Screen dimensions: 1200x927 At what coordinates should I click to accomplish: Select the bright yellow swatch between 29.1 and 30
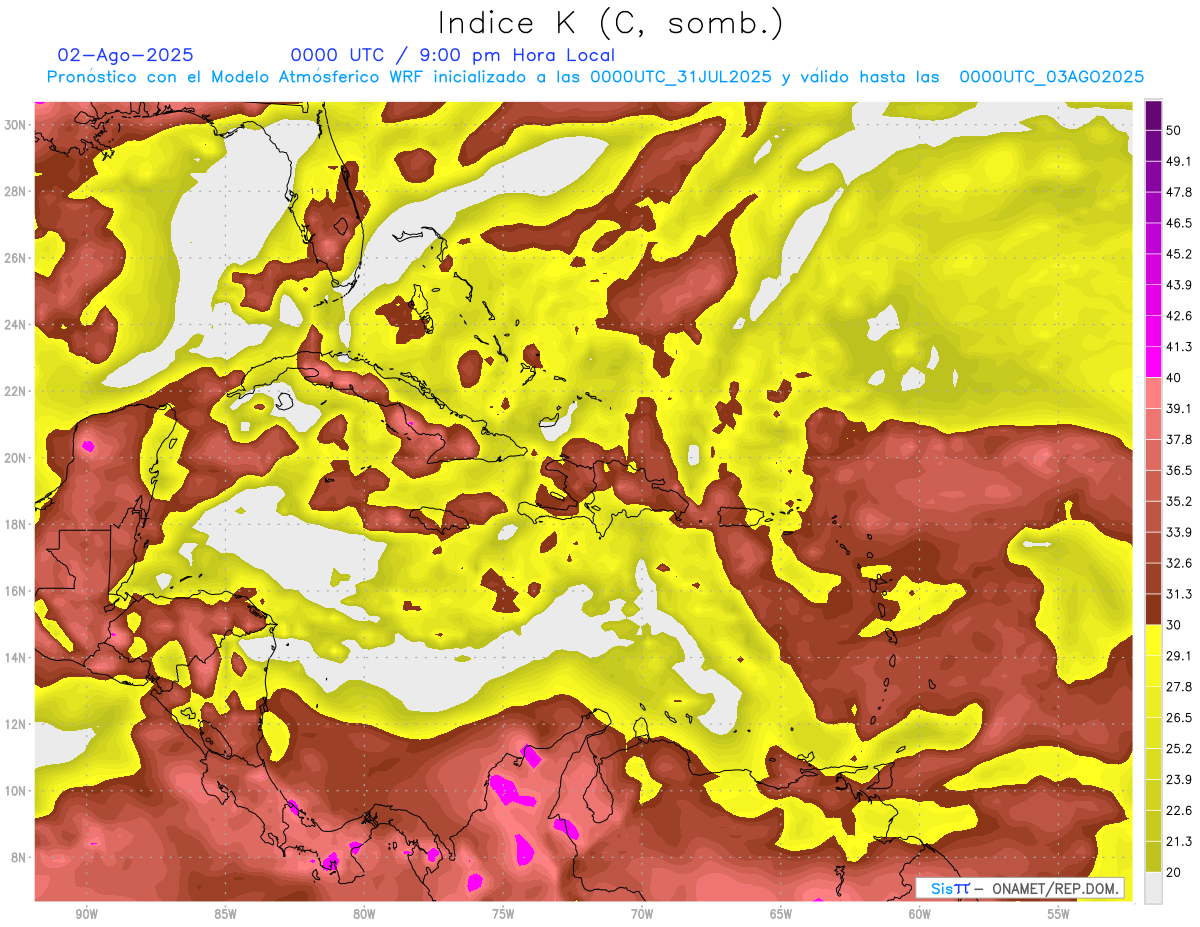pos(1153,640)
